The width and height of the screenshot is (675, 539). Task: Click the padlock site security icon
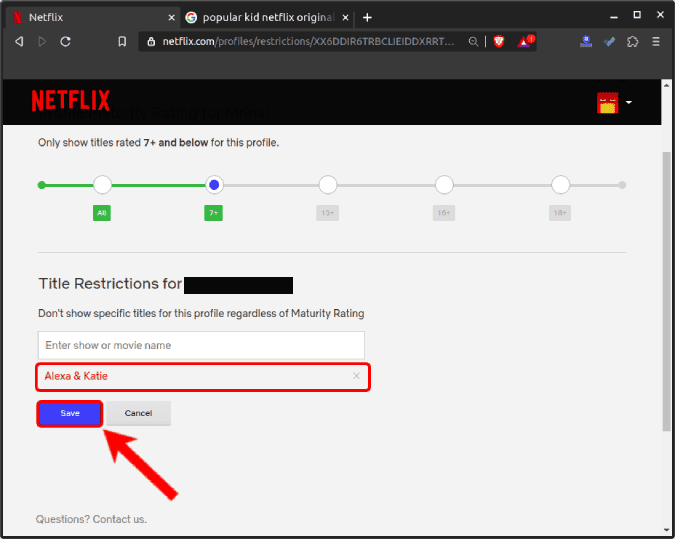coord(151,42)
